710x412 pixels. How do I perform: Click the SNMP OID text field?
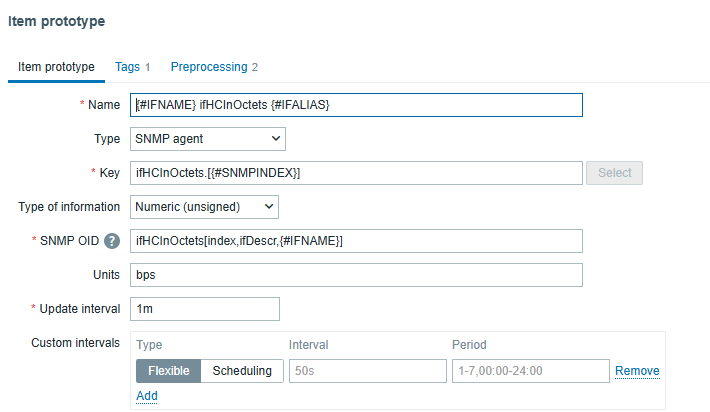point(356,241)
